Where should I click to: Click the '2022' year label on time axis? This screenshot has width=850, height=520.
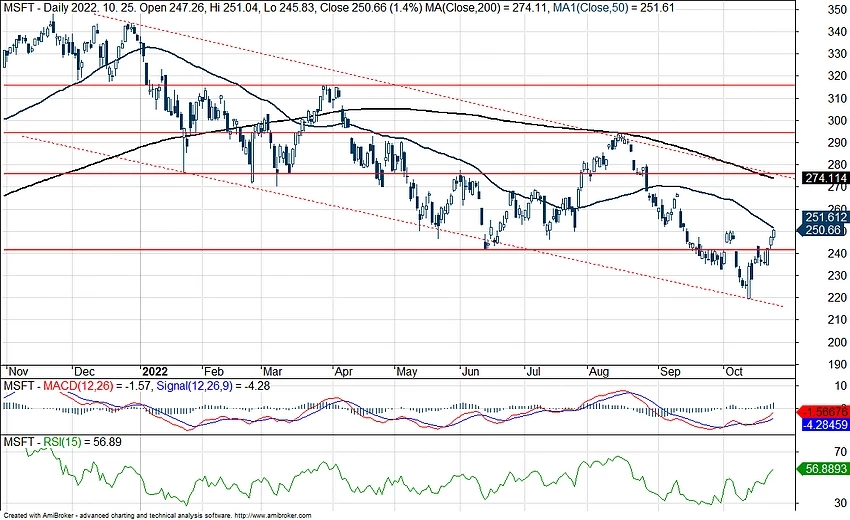click(155, 371)
